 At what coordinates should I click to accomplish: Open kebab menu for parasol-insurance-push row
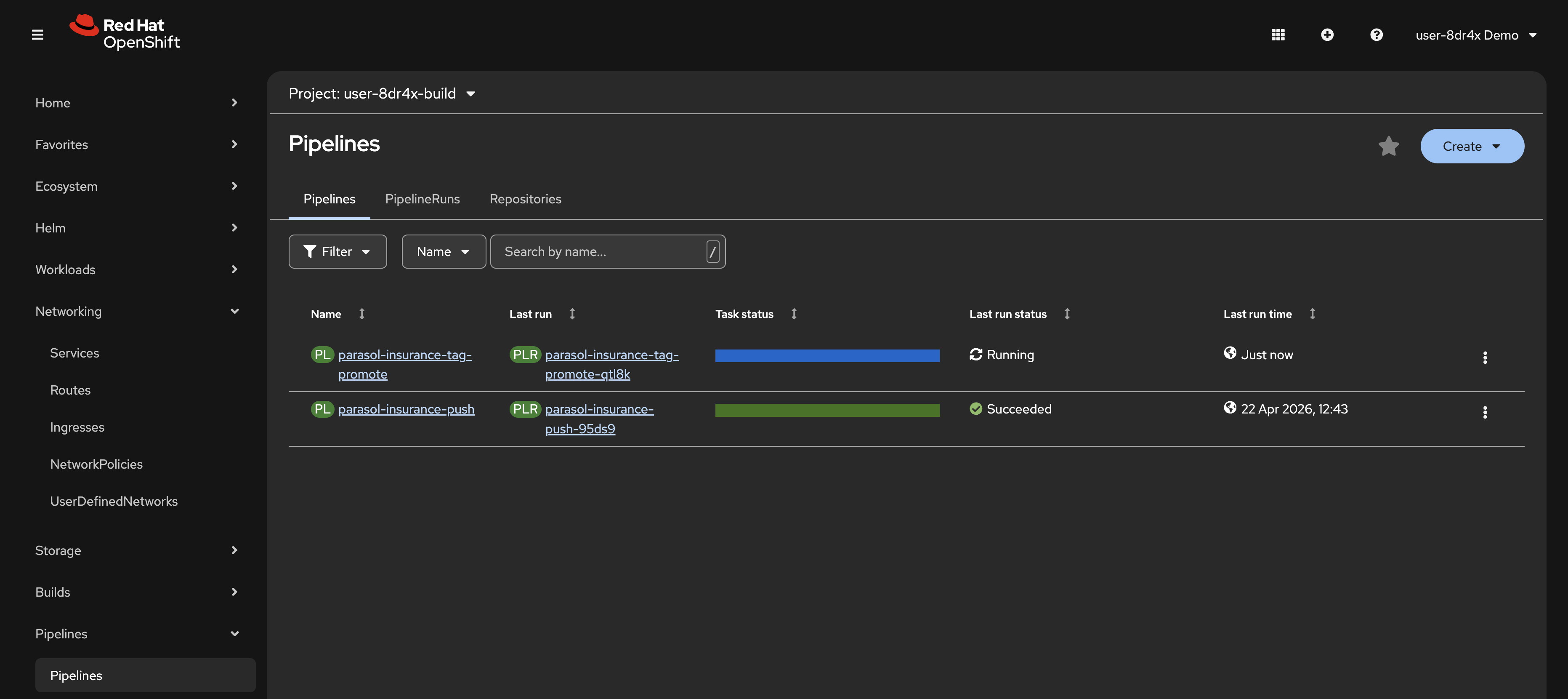tap(1485, 412)
